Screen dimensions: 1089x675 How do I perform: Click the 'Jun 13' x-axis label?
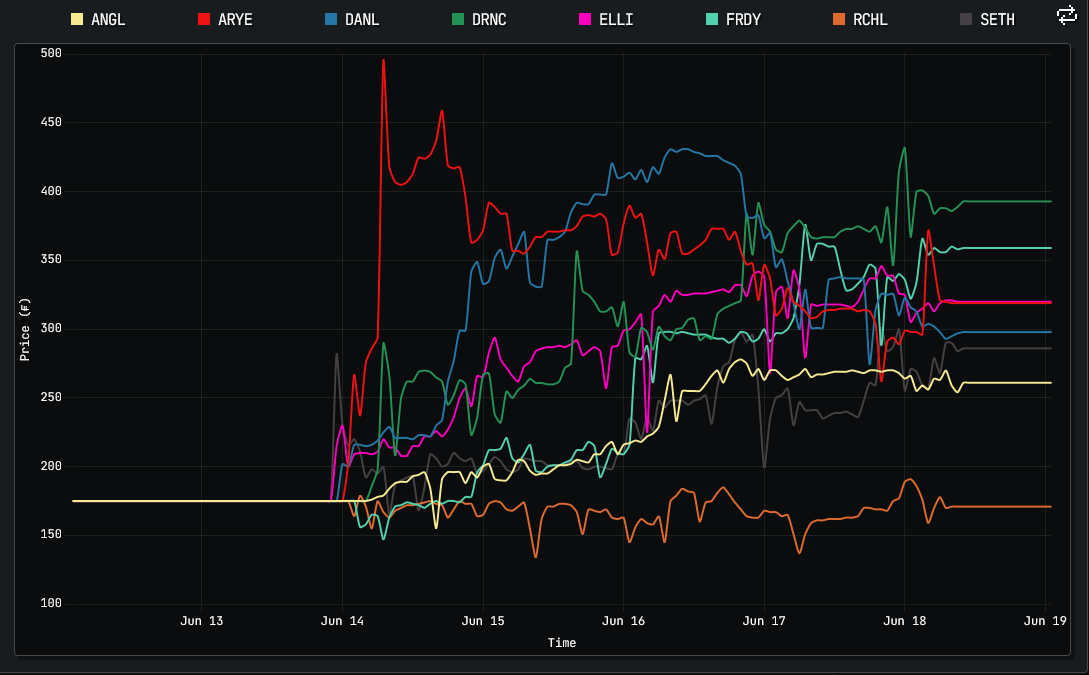click(x=201, y=621)
